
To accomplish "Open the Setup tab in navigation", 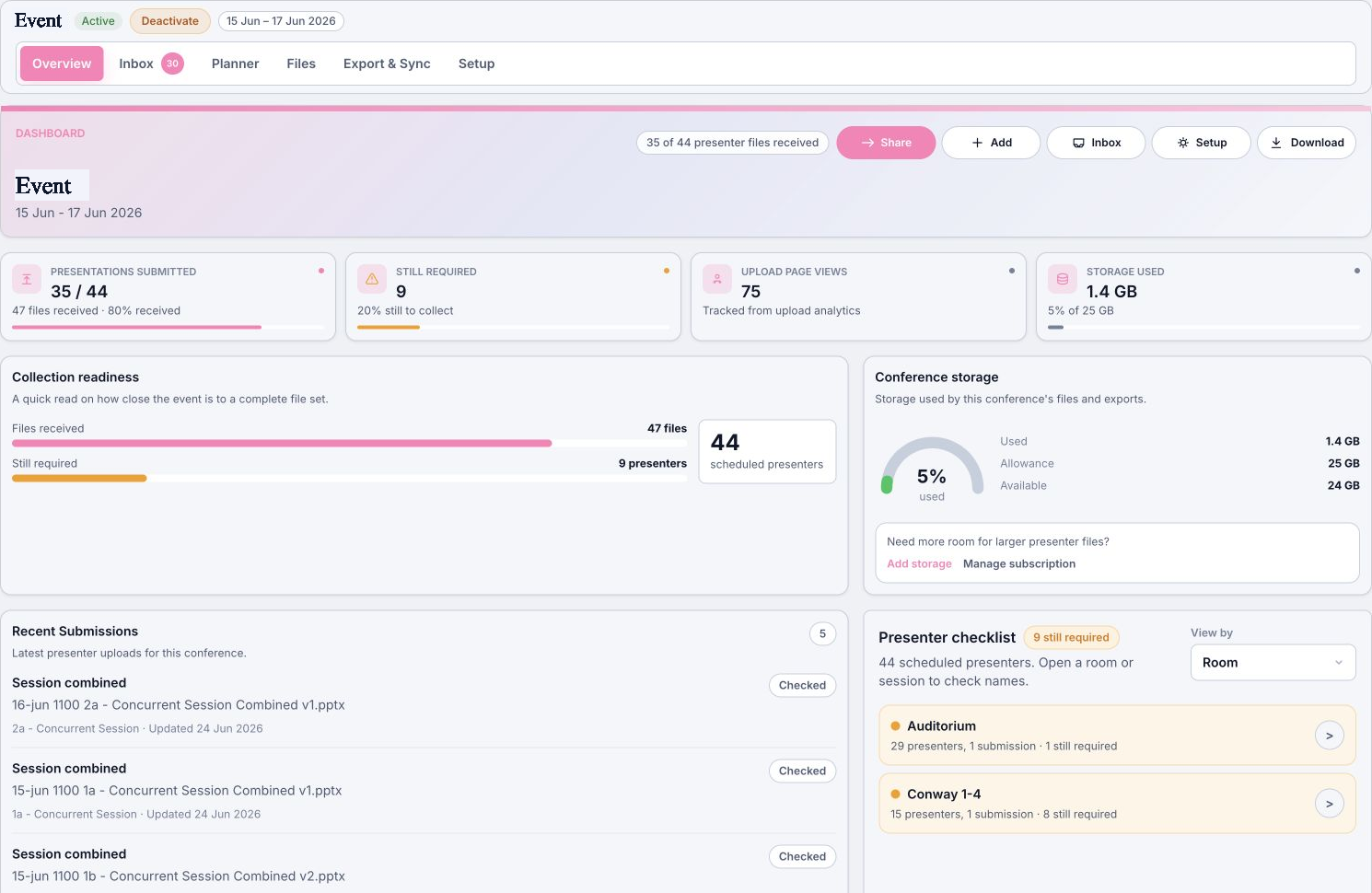I will (x=476, y=64).
